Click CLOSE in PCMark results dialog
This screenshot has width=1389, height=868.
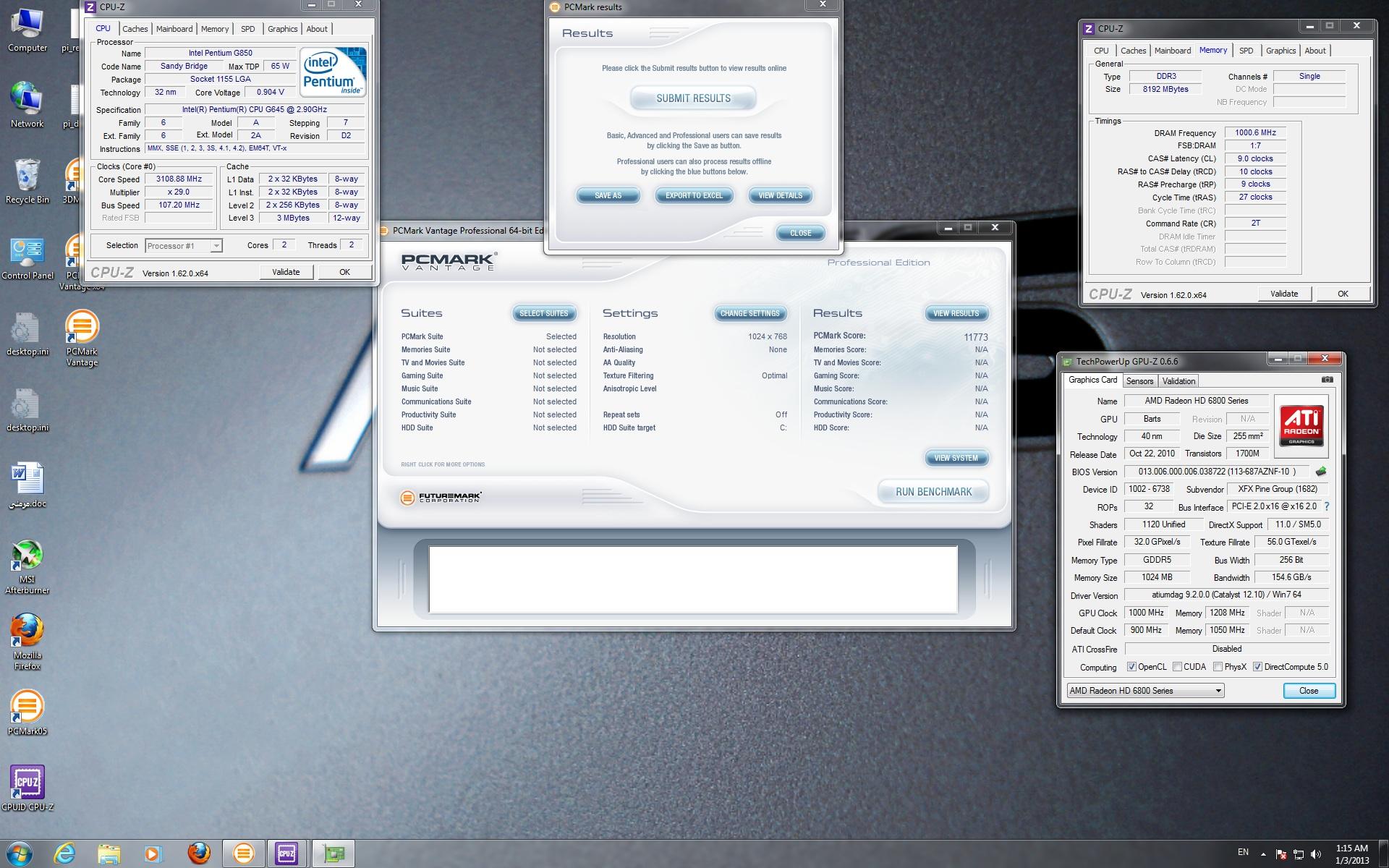pos(800,233)
